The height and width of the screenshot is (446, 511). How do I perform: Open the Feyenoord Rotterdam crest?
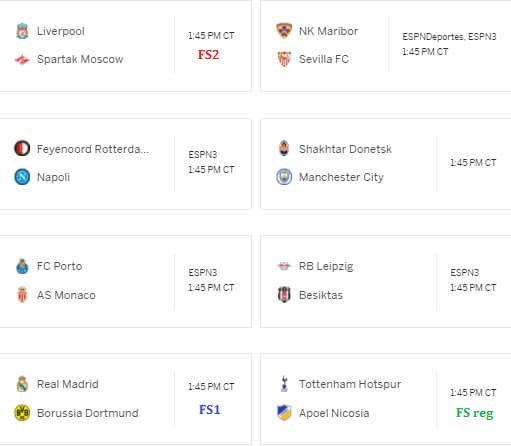pyautogui.click(x=22, y=148)
